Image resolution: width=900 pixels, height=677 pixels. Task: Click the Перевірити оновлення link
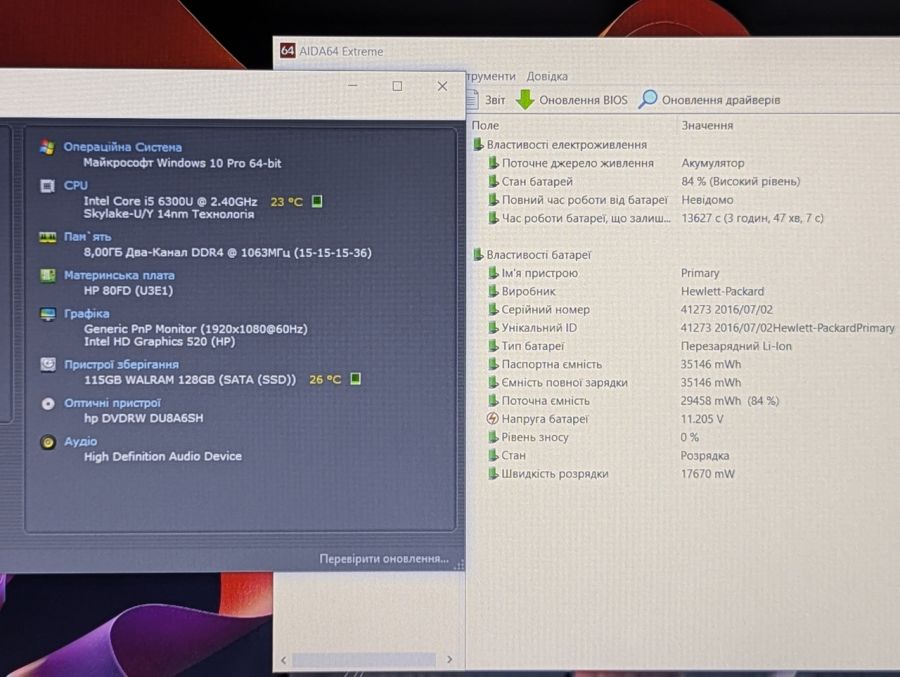coord(384,558)
